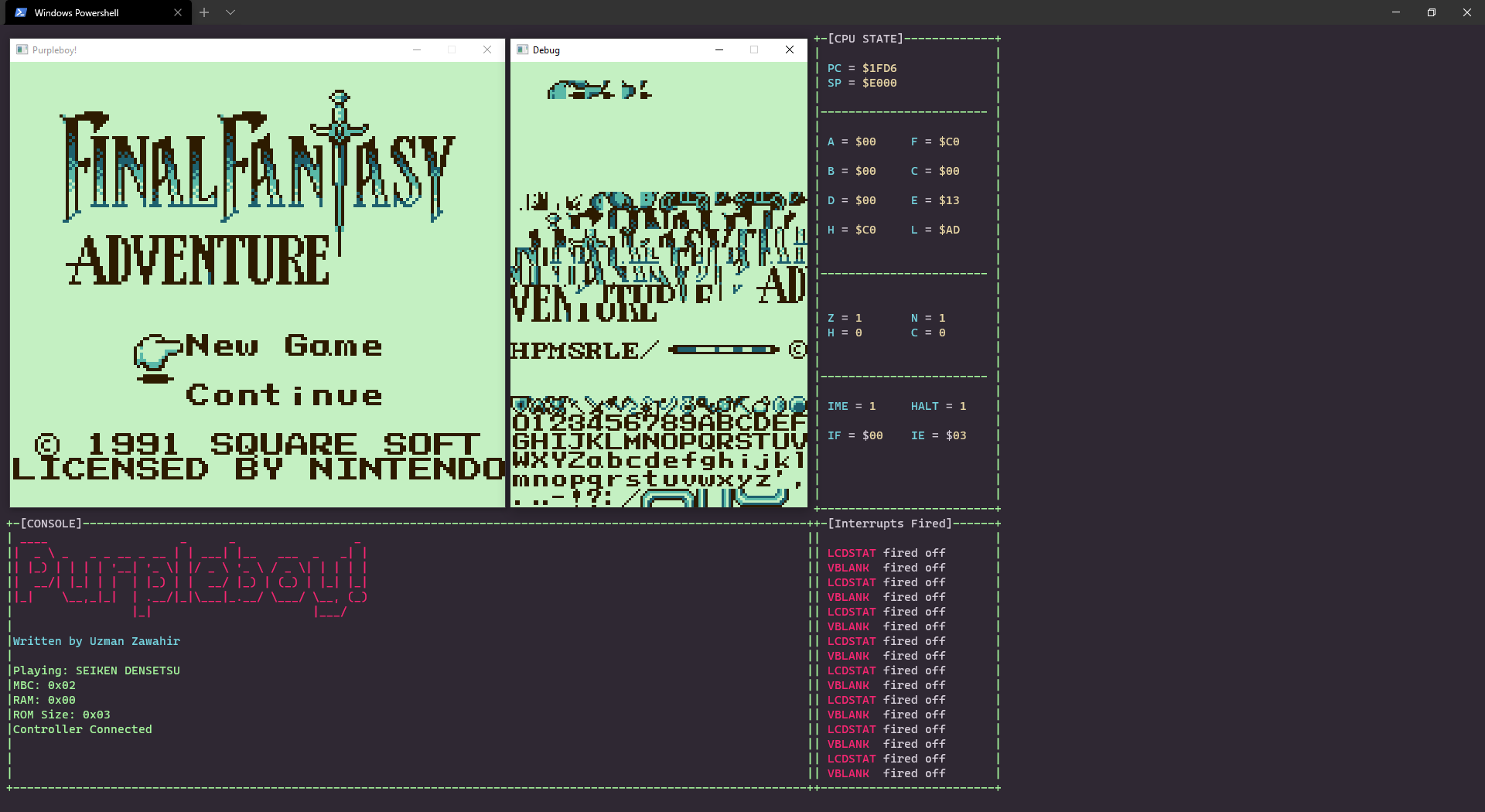Image resolution: width=1485 pixels, height=812 pixels.
Task: Click the first LCDSTAT fired off entry
Action: click(886, 553)
